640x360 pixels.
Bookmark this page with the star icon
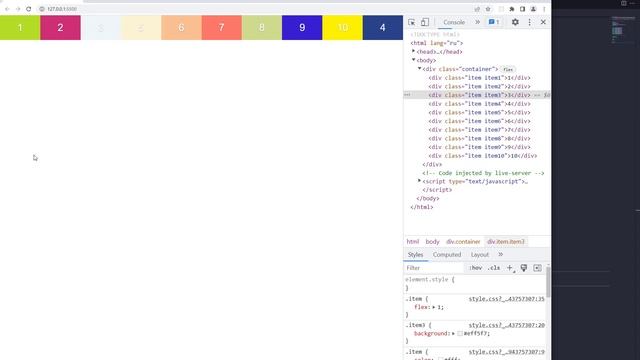coord(488,9)
